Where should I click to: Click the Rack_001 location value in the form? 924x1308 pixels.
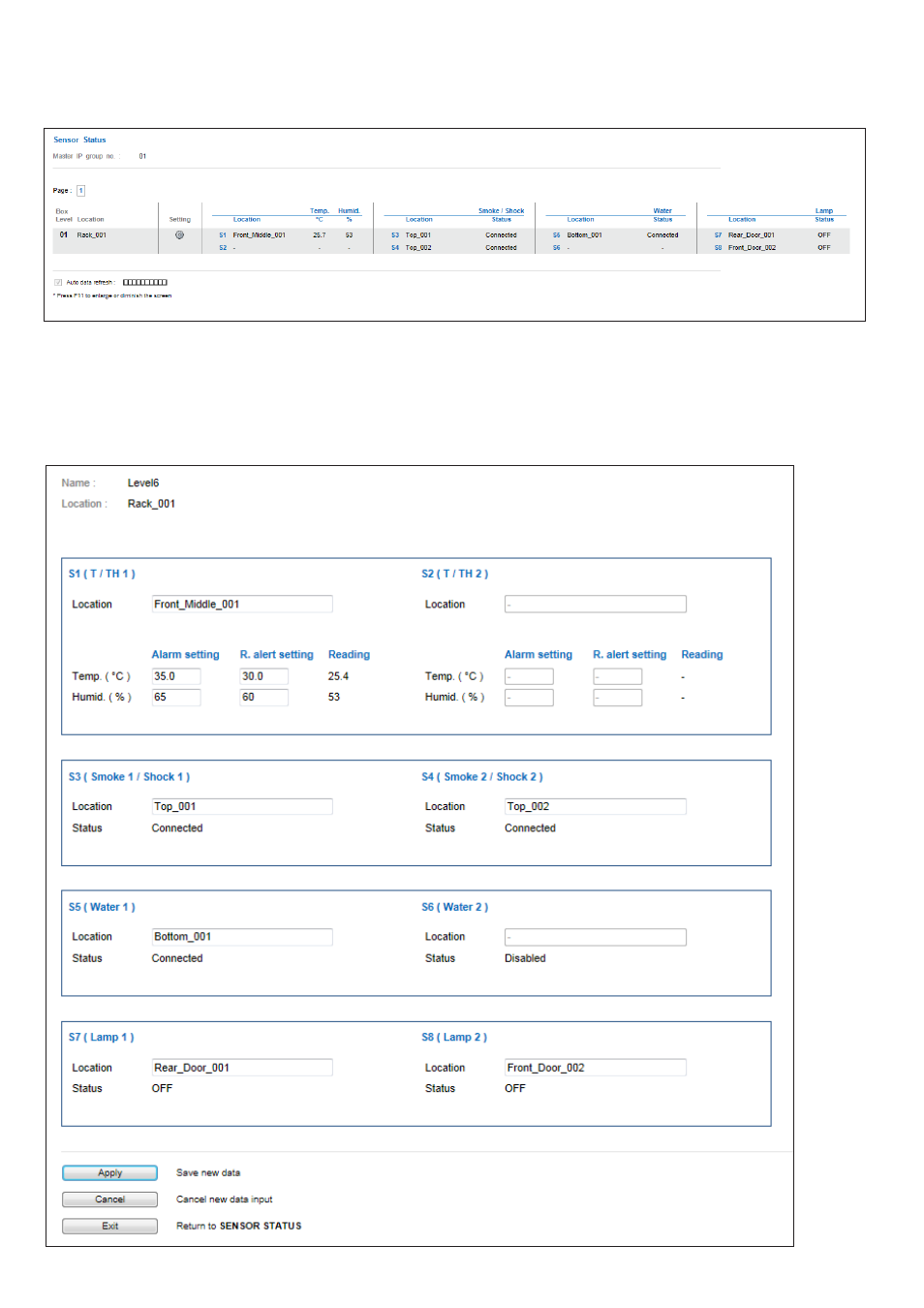(x=151, y=504)
